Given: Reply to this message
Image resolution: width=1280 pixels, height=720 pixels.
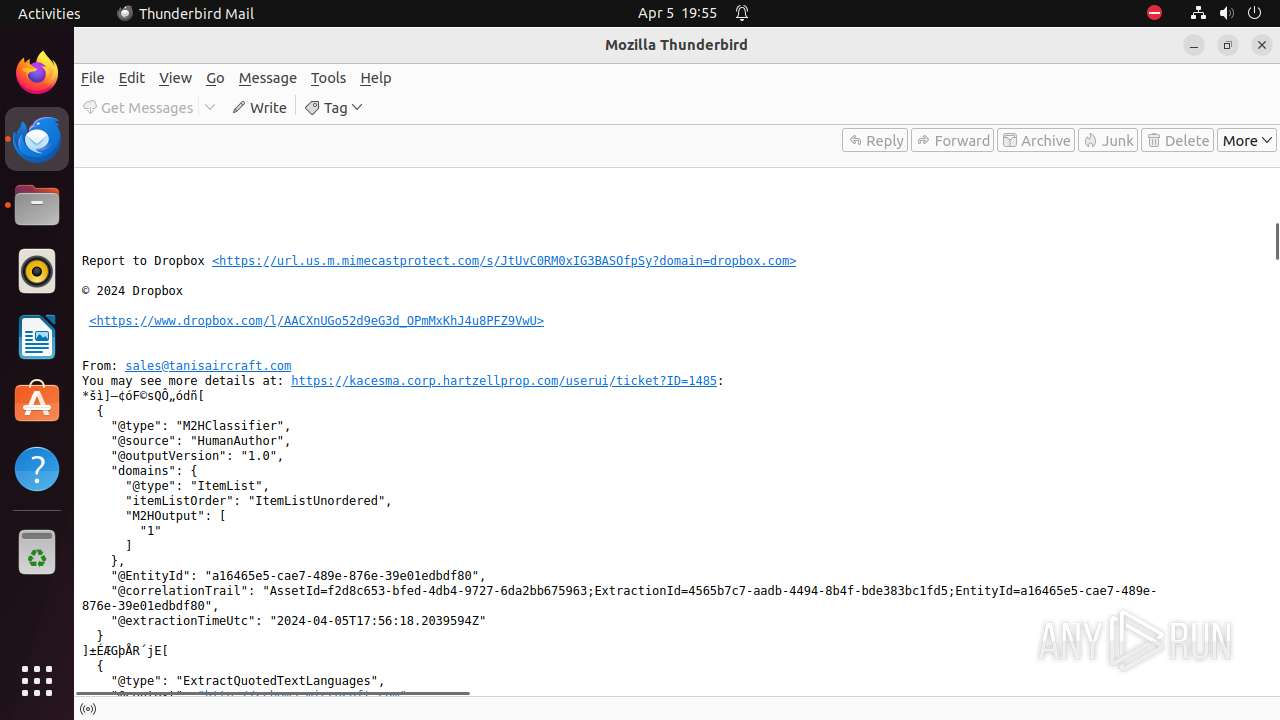Looking at the screenshot, I should (x=875, y=140).
